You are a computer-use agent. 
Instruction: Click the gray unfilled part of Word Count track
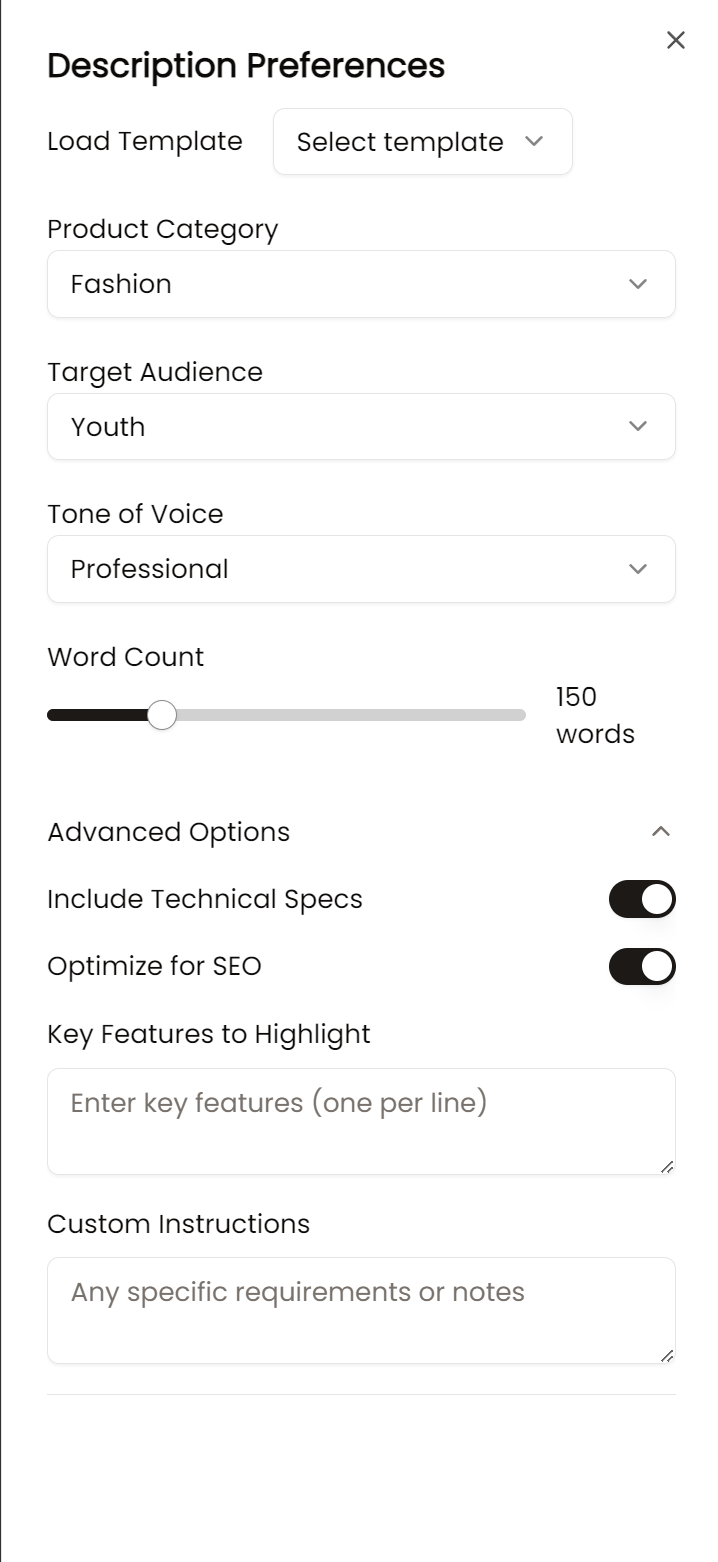pyautogui.click(x=350, y=715)
